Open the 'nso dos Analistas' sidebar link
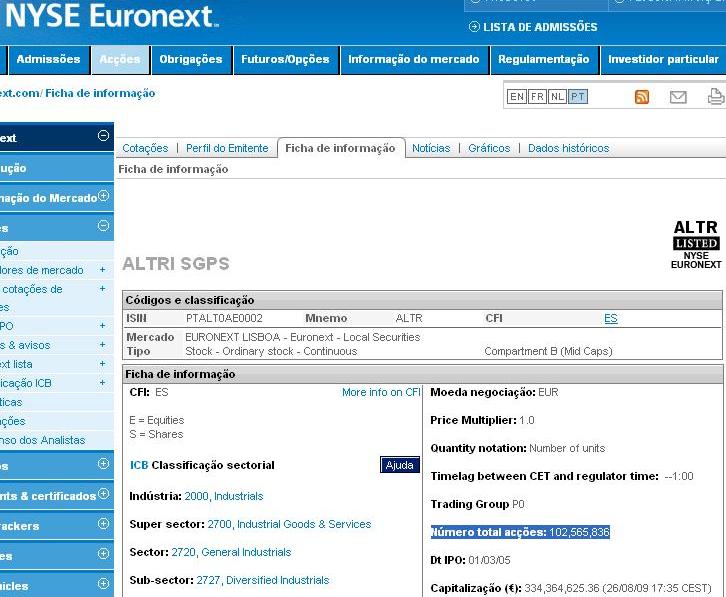The width and height of the screenshot is (726, 597). [x=43, y=440]
